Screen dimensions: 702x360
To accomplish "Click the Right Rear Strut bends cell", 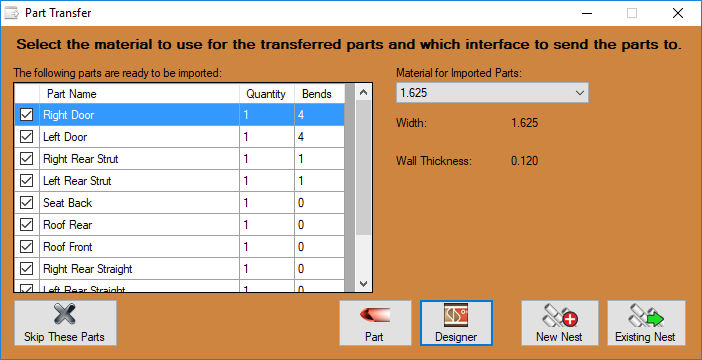I will (320, 159).
